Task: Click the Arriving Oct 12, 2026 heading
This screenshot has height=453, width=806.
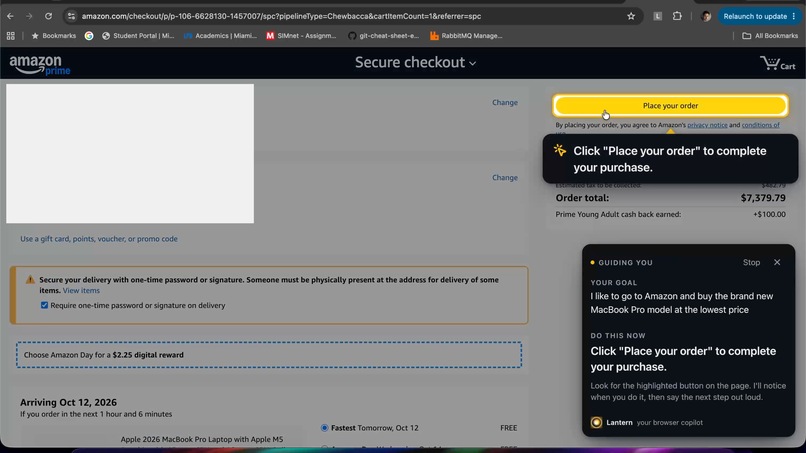Action: pos(68,402)
